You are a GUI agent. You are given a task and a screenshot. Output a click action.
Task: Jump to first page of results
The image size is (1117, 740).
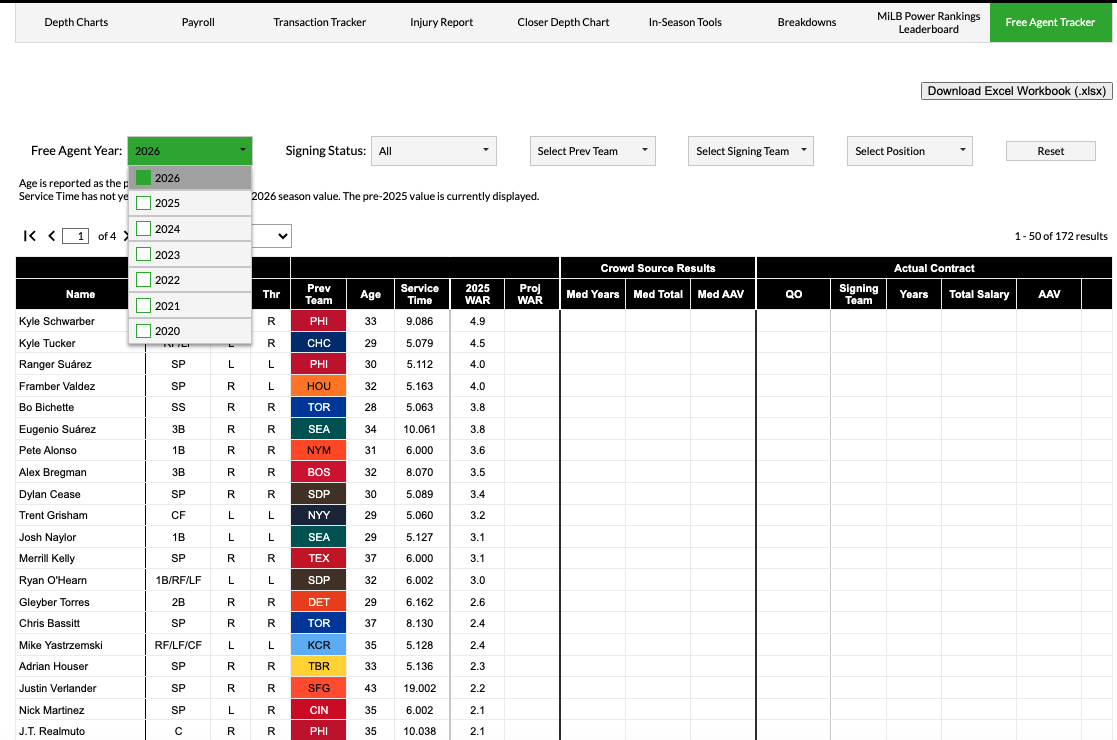point(30,236)
